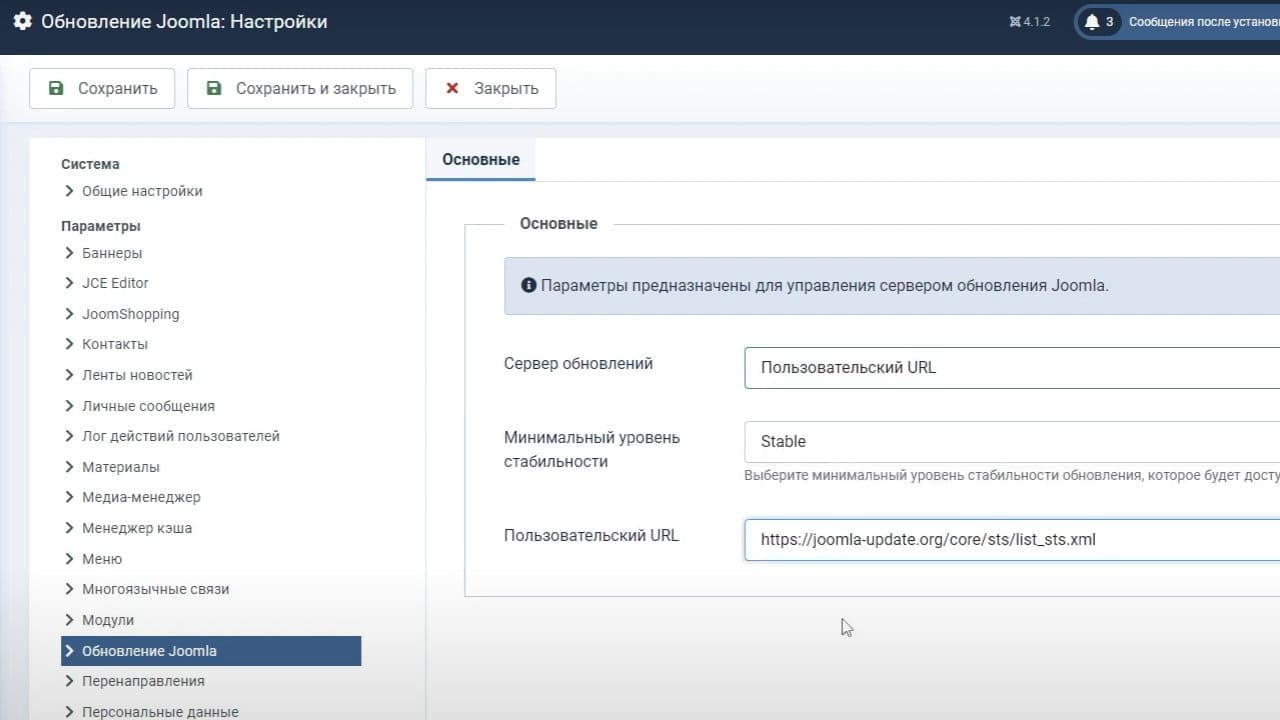1280x720 pixels.
Task: Click inside the Пользовательский URL field
Action: [1012, 539]
